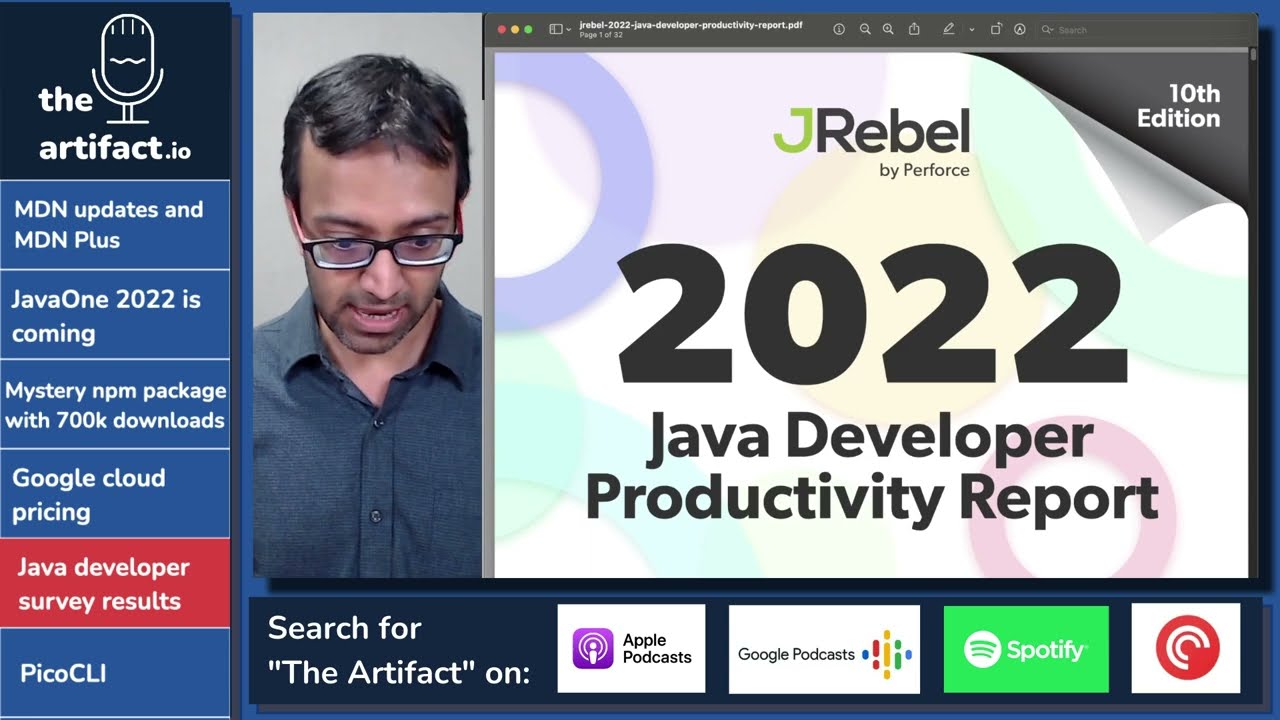Select the 'PicoCLI' topic
1280x720 pixels.
(x=115, y=673)
